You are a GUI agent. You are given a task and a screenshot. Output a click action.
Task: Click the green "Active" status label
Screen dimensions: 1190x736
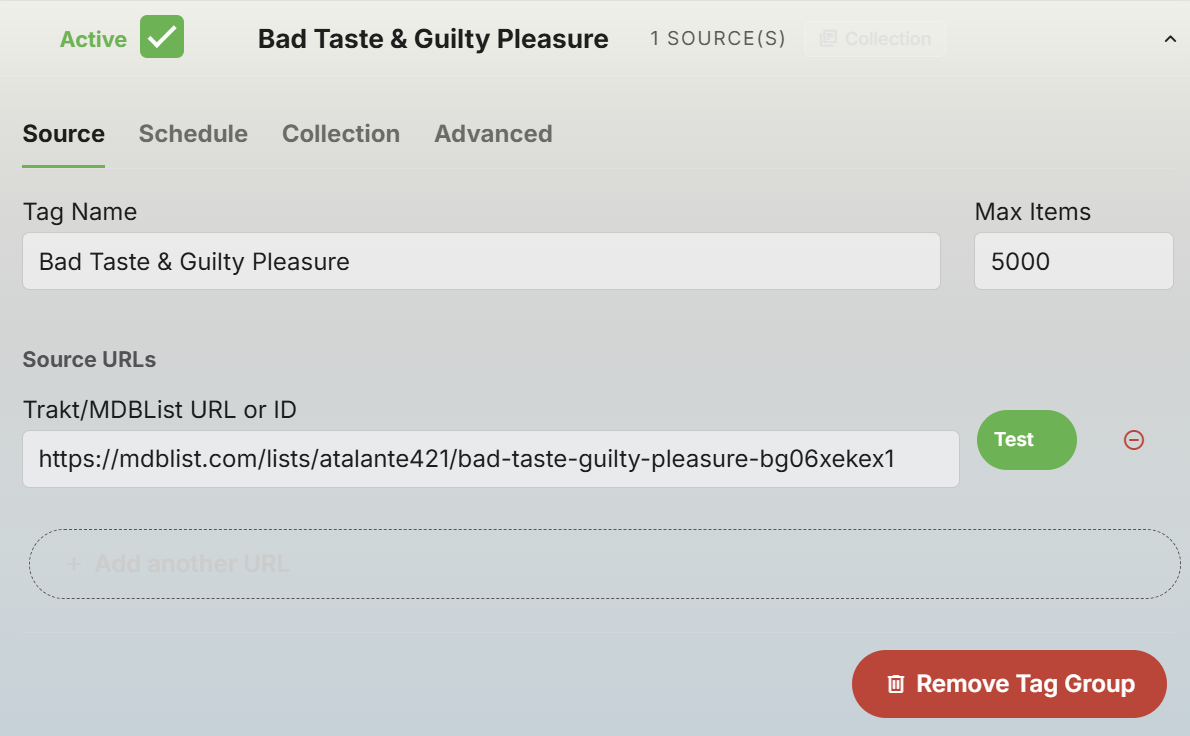93,39
